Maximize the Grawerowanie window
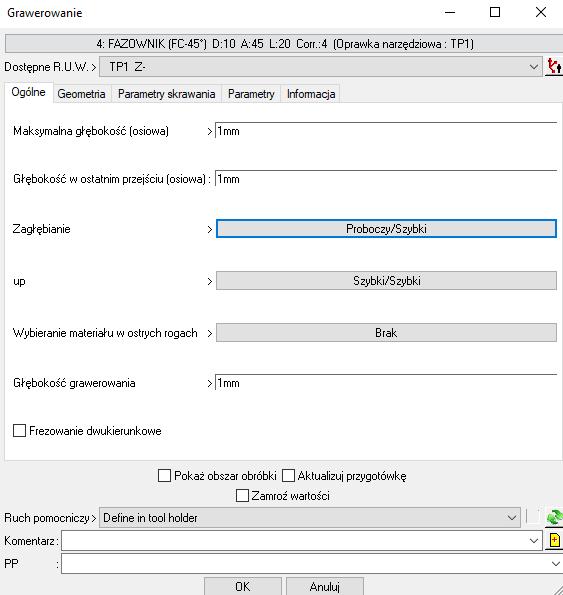Viewport: 563px width, 595px height. click(495, 12)
